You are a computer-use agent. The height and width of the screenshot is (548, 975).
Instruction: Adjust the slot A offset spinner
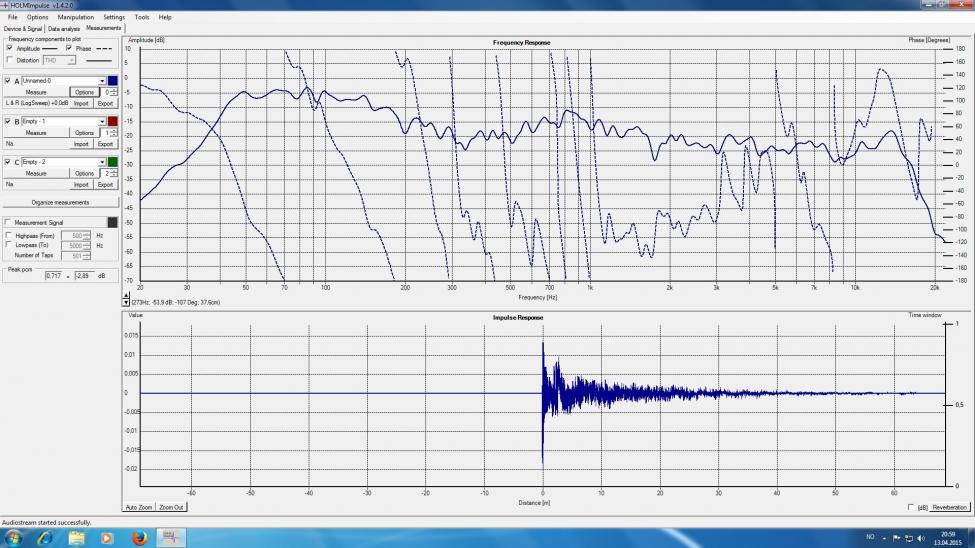click(113, 92)
